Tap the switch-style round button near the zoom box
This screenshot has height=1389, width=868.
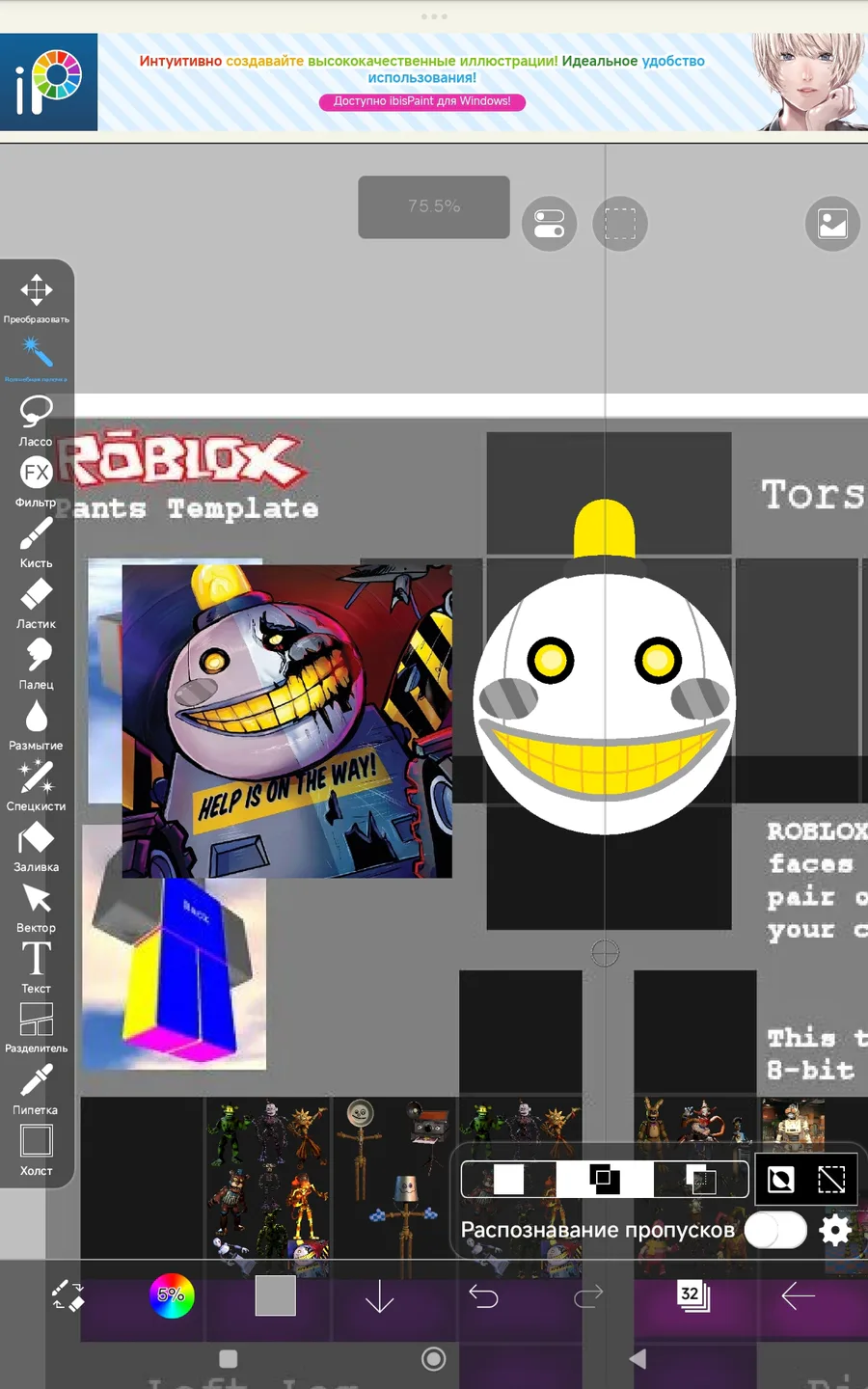coord(550,224)
